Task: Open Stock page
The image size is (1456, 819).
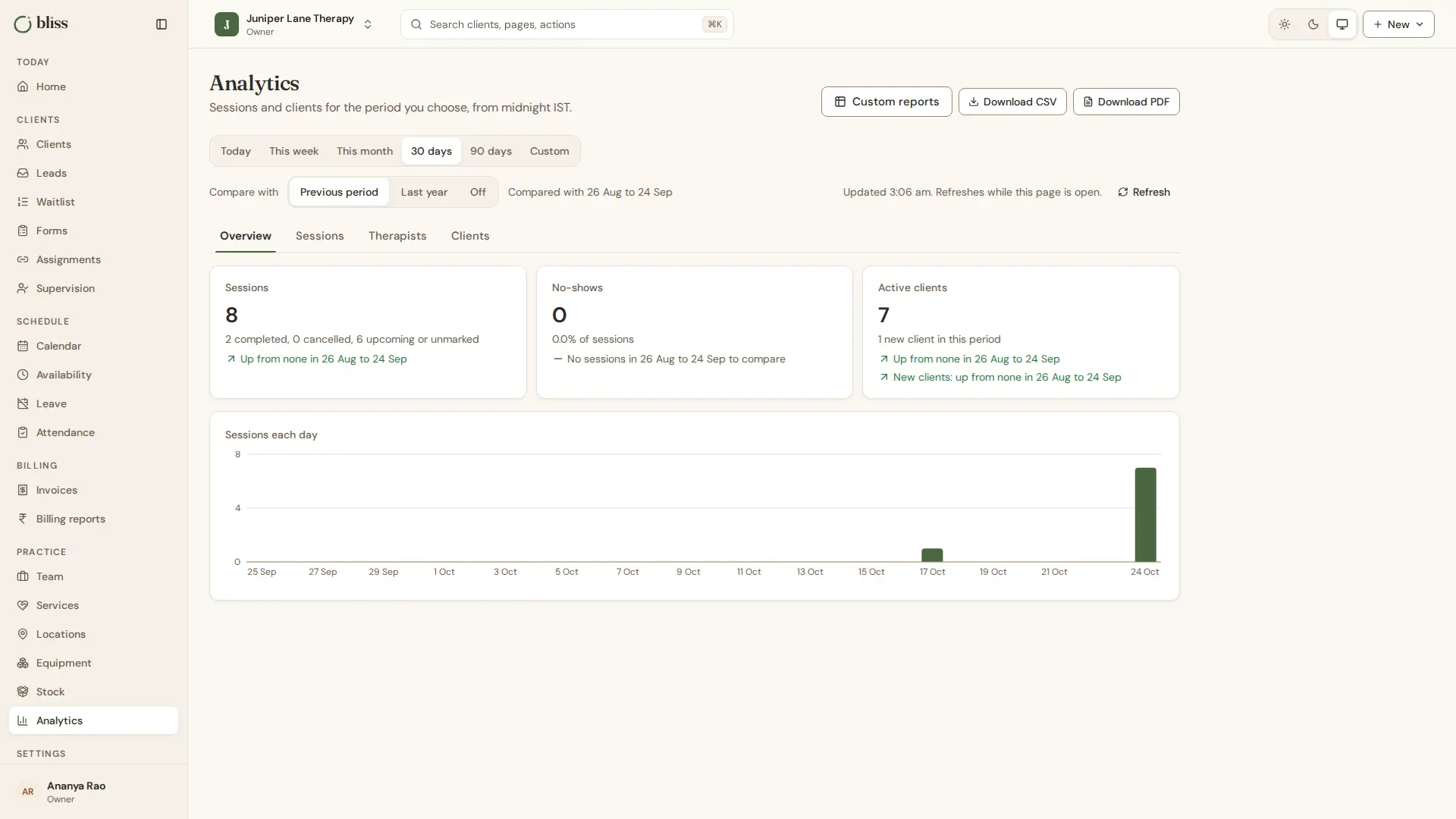Action: pyautogui.click(x=93, y=692)
